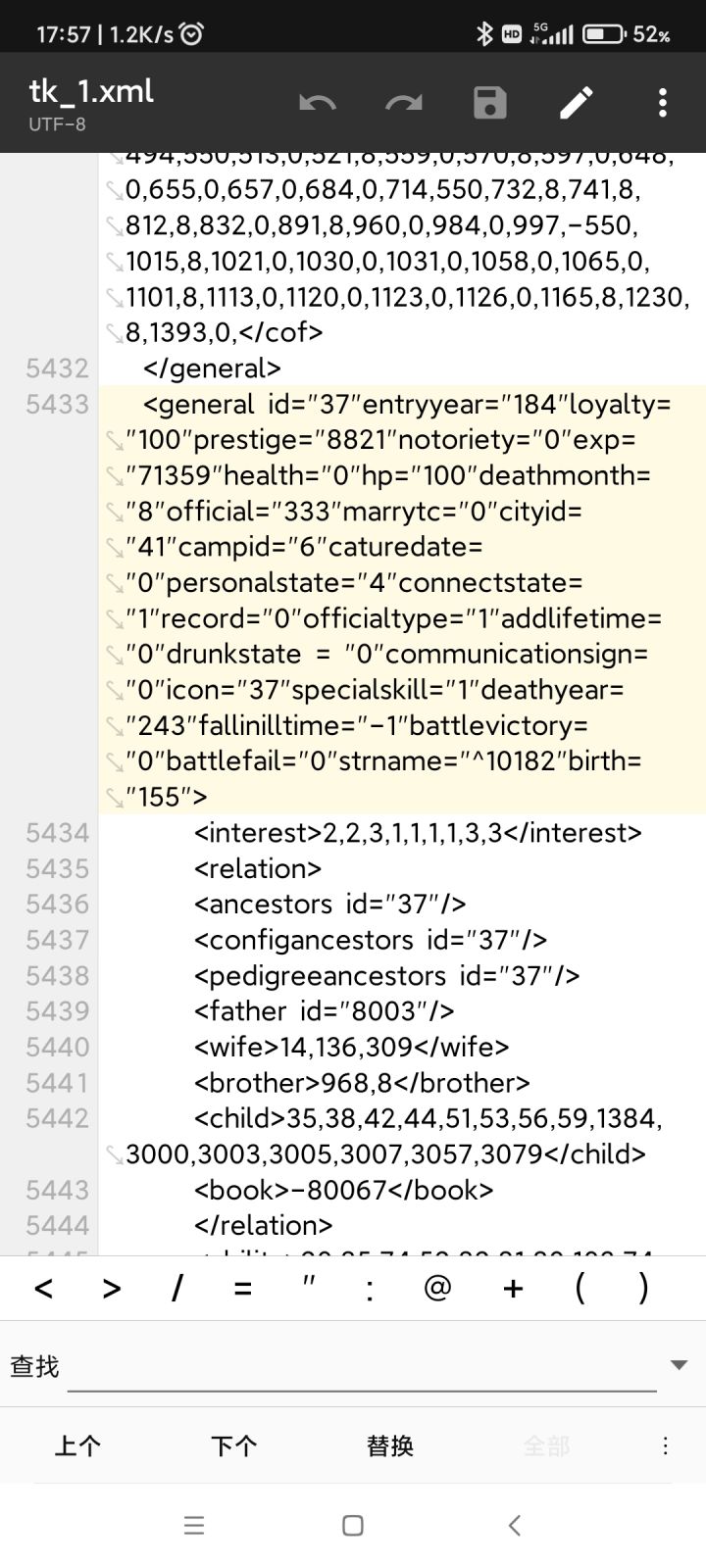Open the search options three-dot menu

(665, 1445)
